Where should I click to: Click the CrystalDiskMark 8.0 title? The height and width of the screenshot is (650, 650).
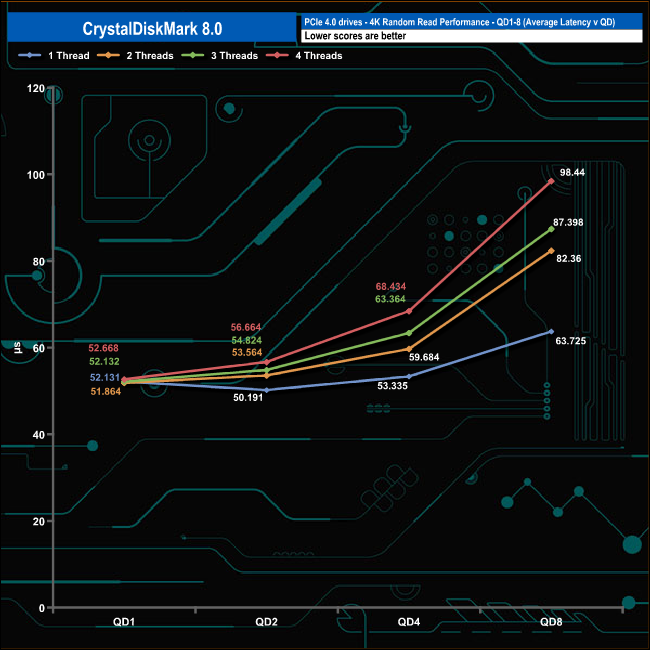[x=152, y=29]
